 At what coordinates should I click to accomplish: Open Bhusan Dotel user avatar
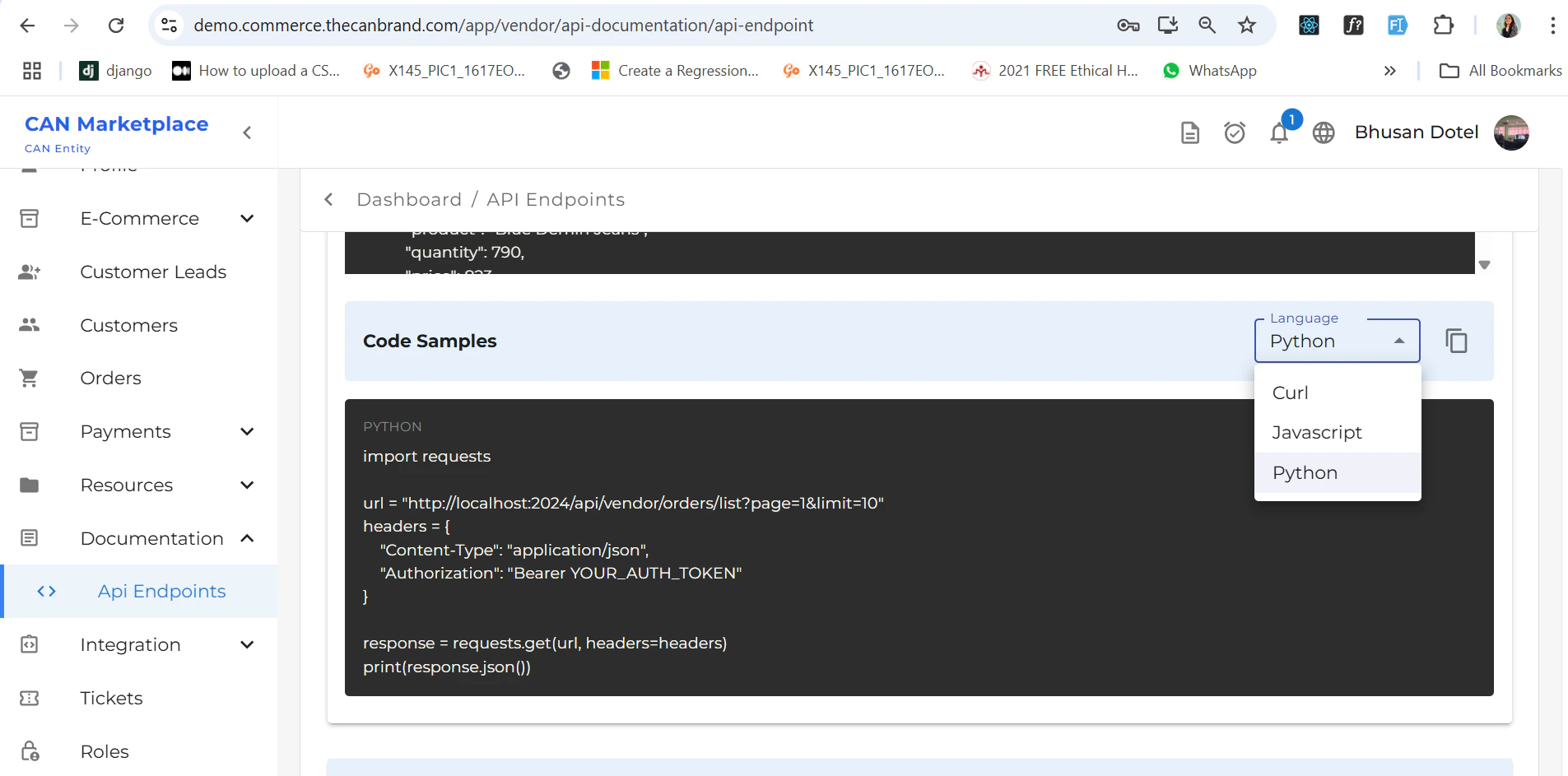pos(1511,132)
